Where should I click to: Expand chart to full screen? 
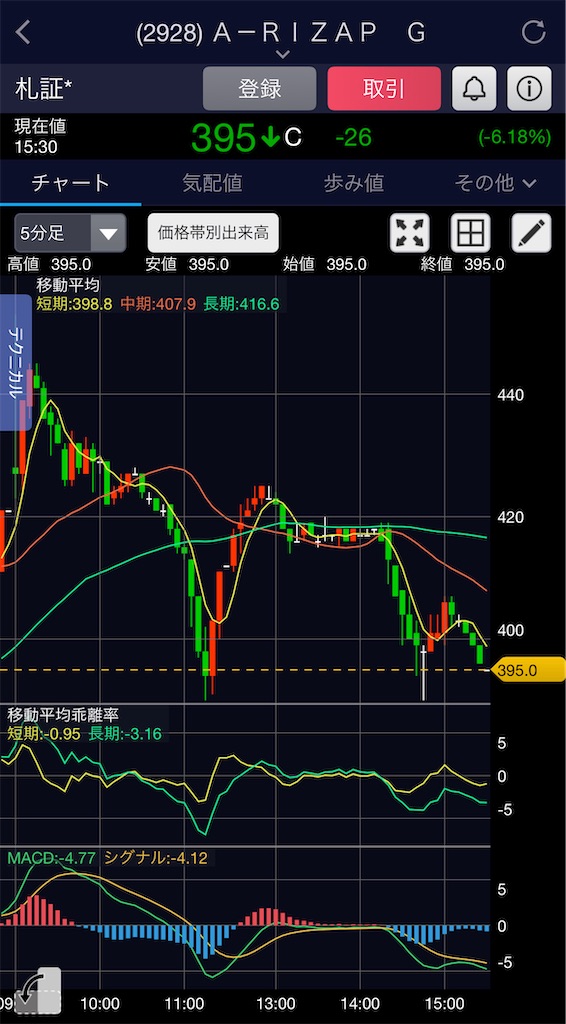[x=410, y=232]
